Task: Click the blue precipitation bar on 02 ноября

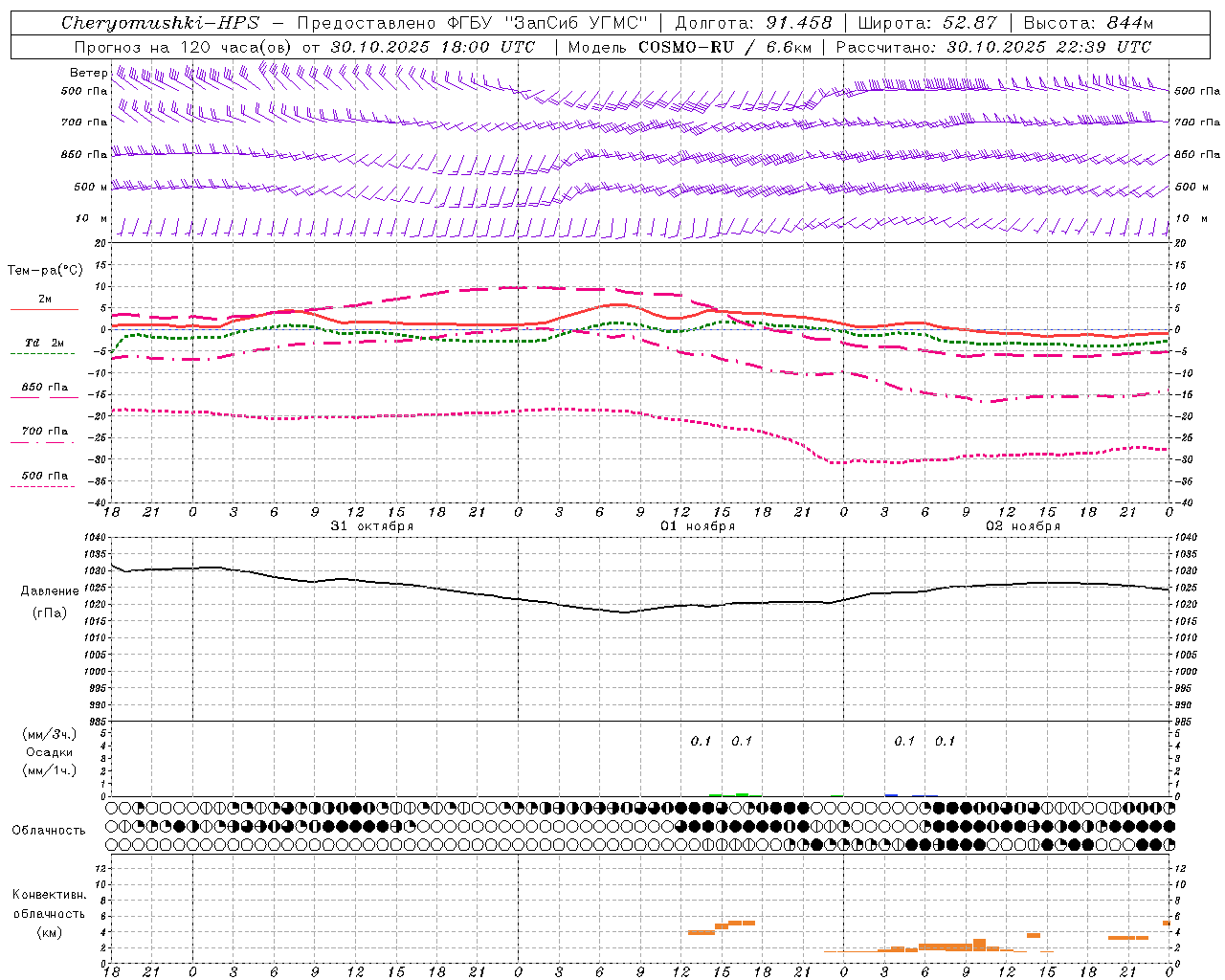Action: point(891,794)
